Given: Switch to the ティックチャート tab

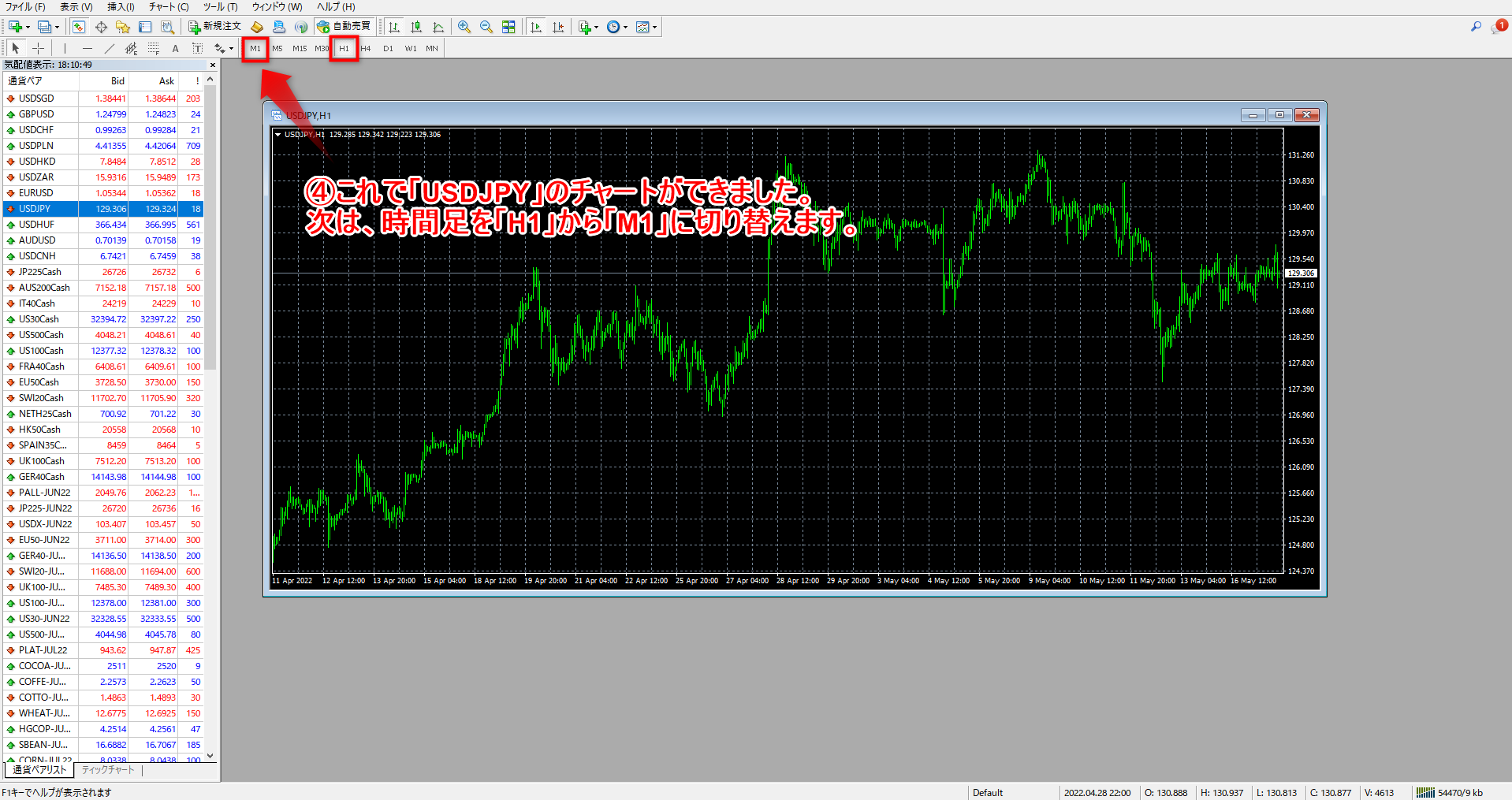Looking at the screenshot, I should coord(108,770).
